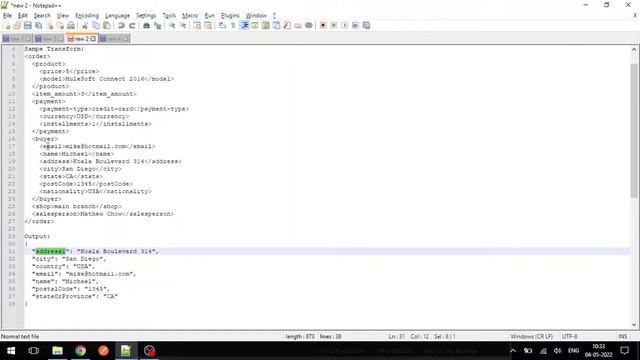Click the Close All toolbar icon

click(60, 25)
